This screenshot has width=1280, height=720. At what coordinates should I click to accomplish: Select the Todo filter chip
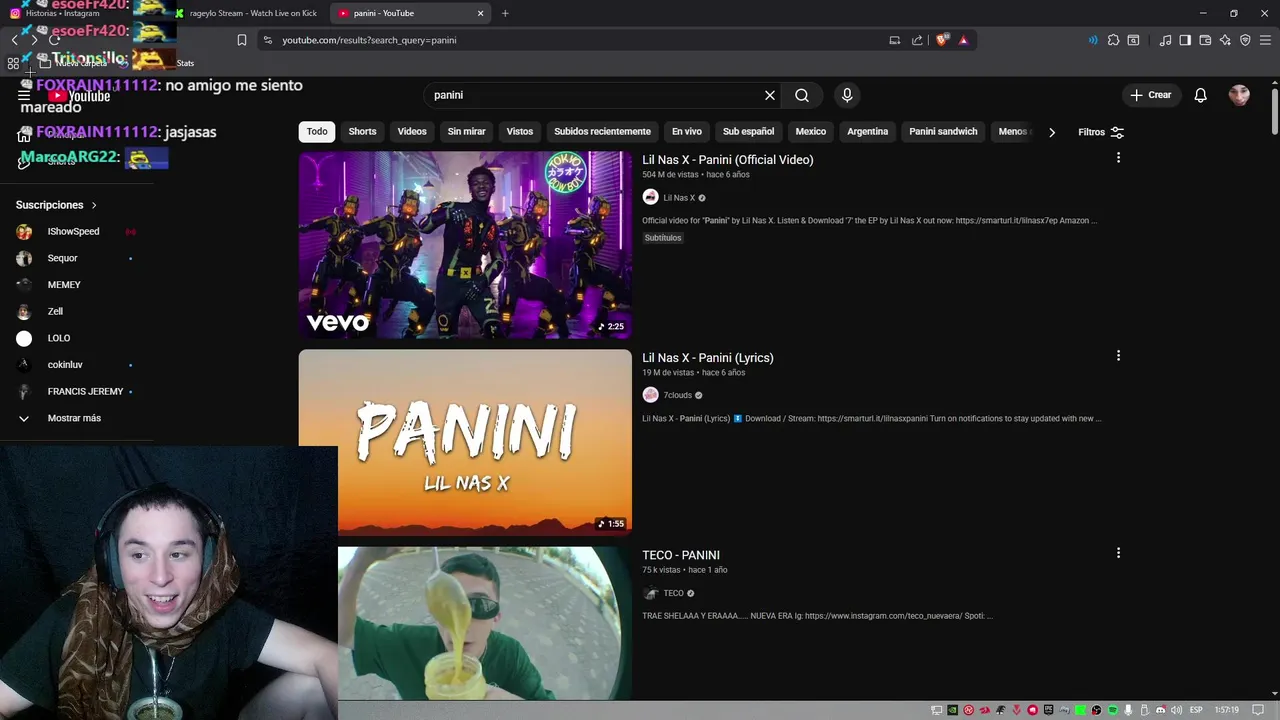[x=317, y=132]
